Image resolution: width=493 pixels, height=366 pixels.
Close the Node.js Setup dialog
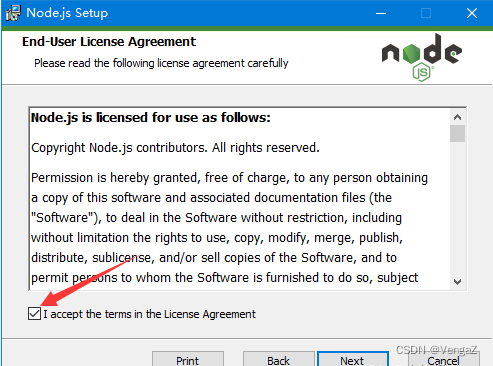click(472, 13)
